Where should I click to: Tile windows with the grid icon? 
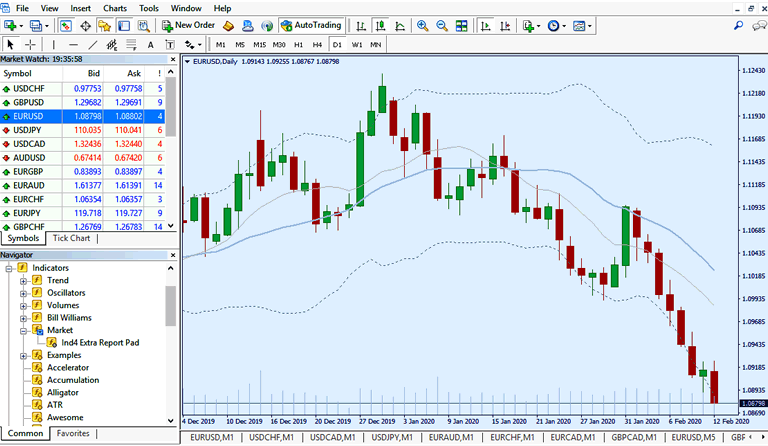[461, 25]
